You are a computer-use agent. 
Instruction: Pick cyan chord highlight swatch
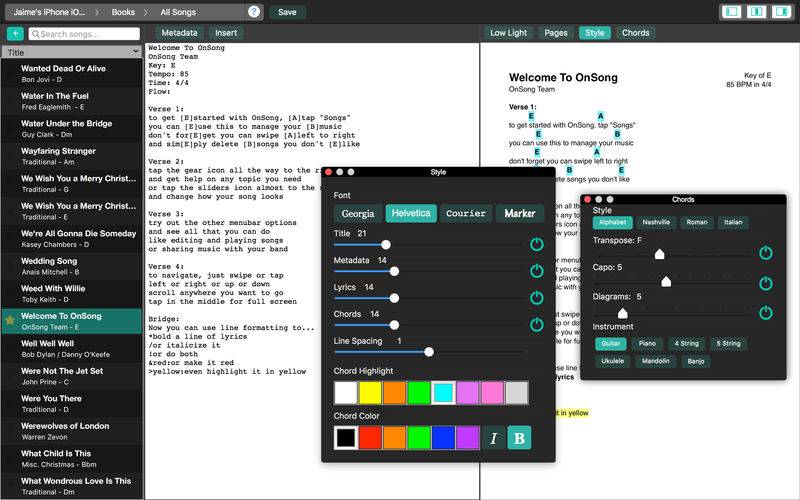click(443, 393)
